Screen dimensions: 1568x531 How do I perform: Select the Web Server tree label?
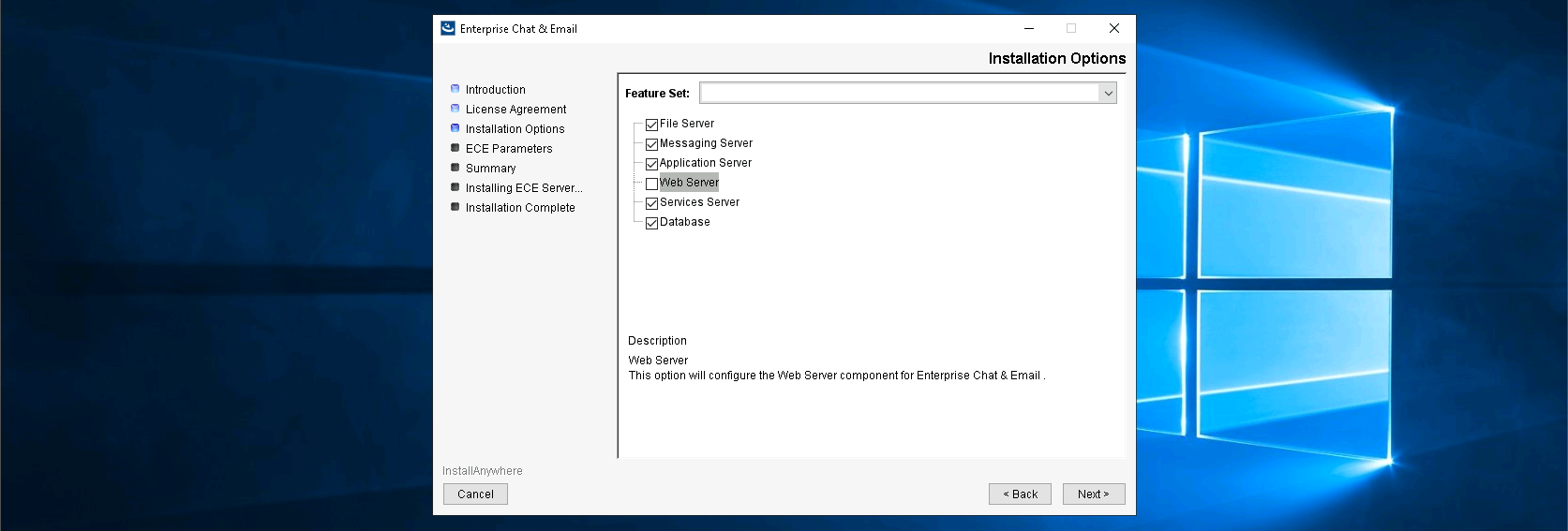pyautogui.click(x=689, y=183)
